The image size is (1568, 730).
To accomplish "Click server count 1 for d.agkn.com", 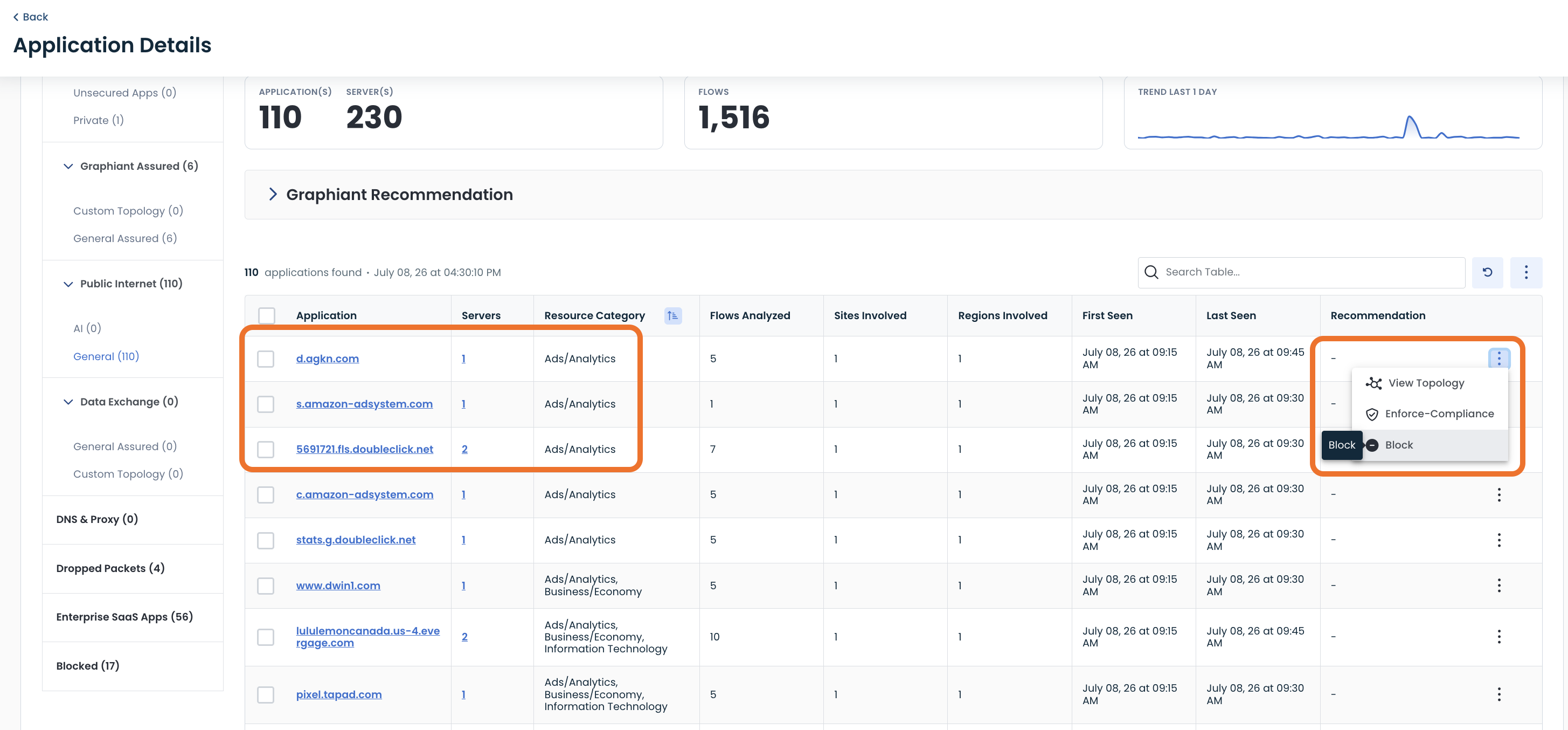I will pos(464,359).
